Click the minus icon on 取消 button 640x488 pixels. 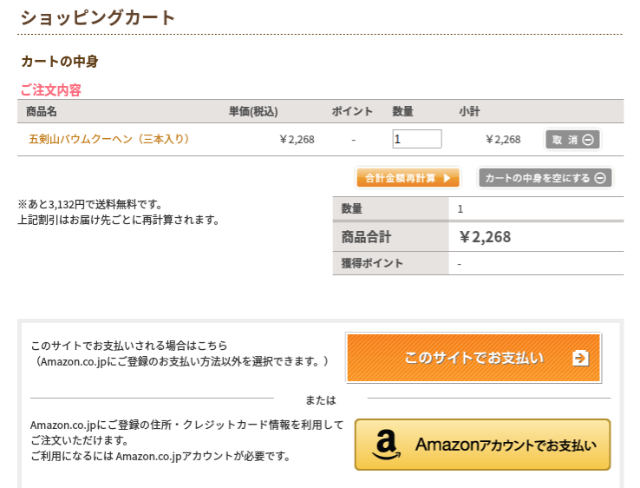coord(588,140)
